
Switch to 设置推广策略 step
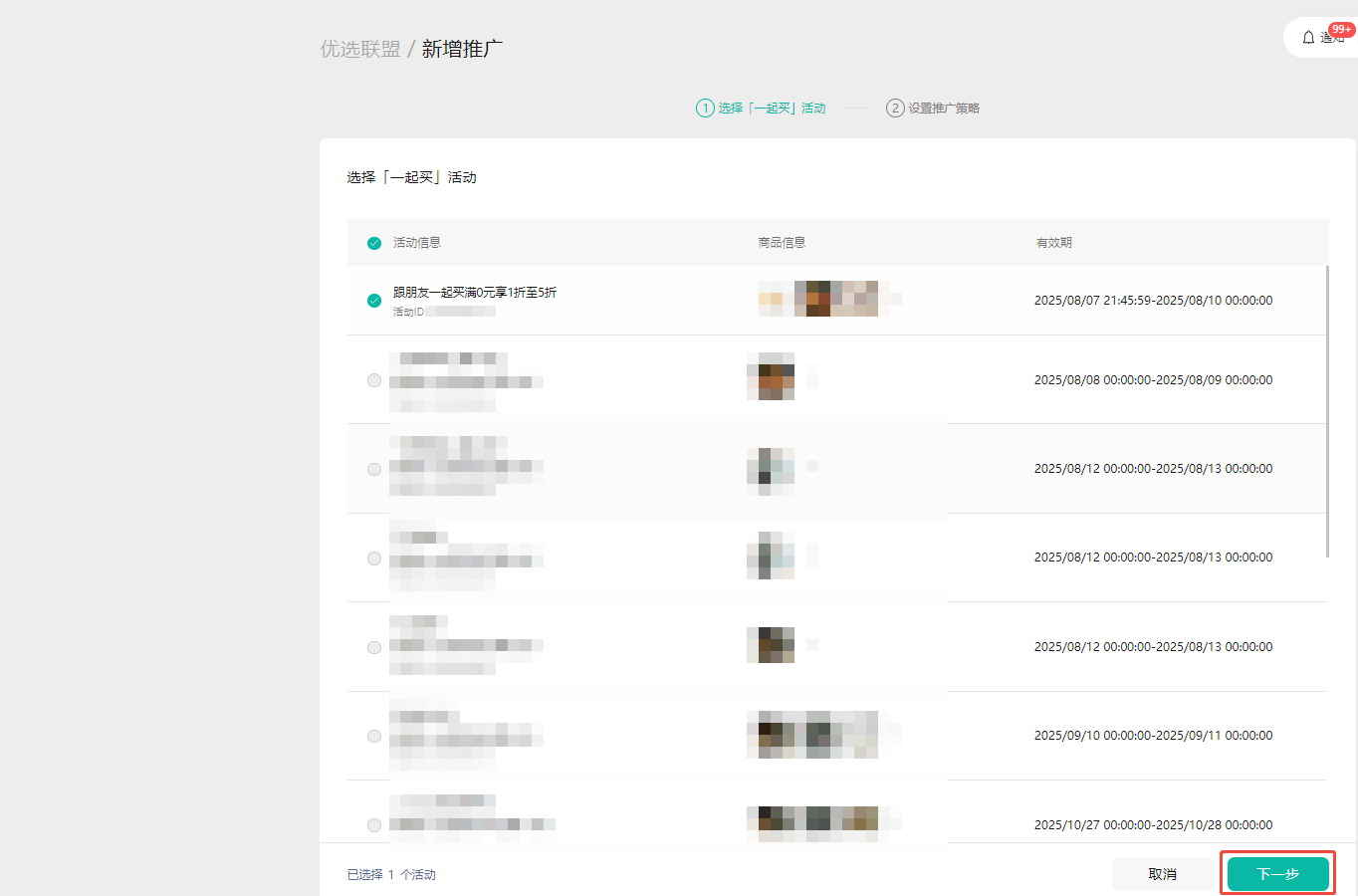(x=943, y=109)
